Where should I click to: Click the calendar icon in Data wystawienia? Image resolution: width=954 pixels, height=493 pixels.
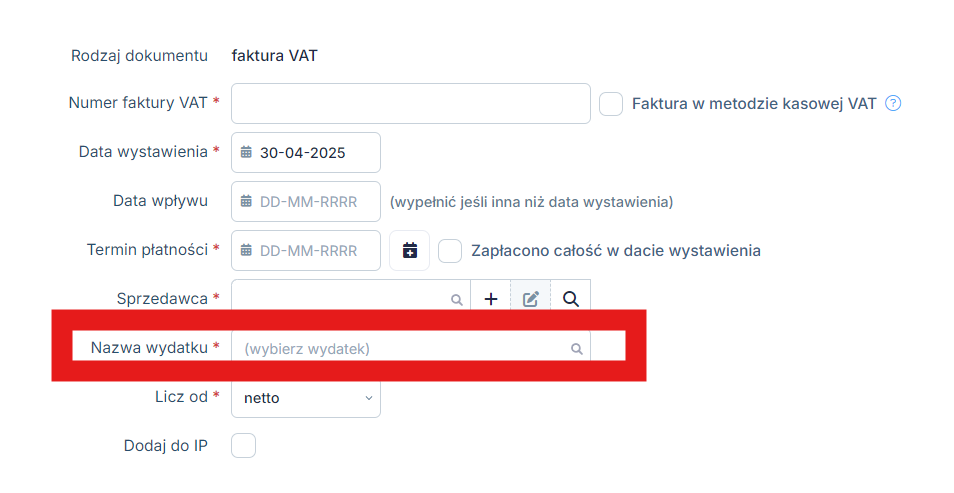click(246, 152)
